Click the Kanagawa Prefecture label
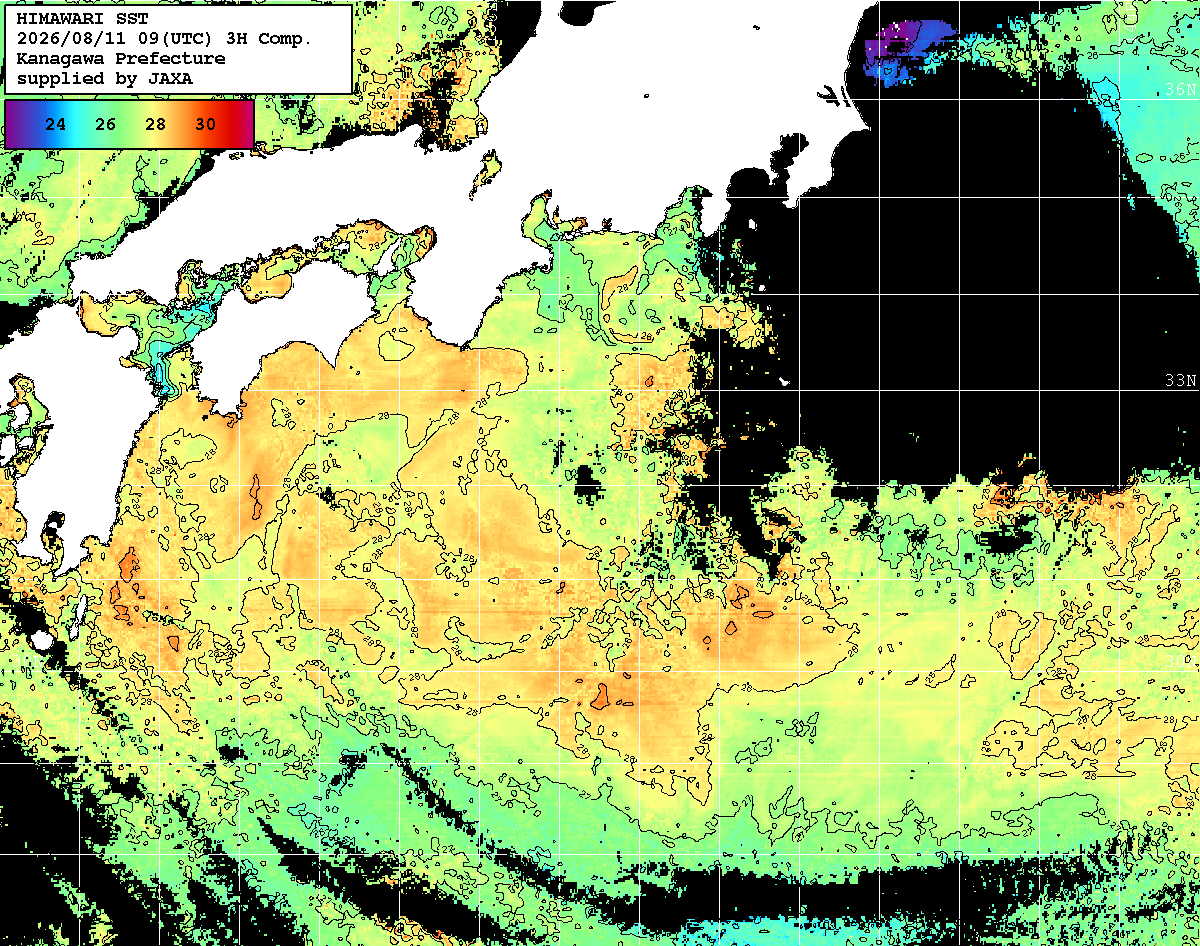This screenshot has height=946, width=1200. 121,58
